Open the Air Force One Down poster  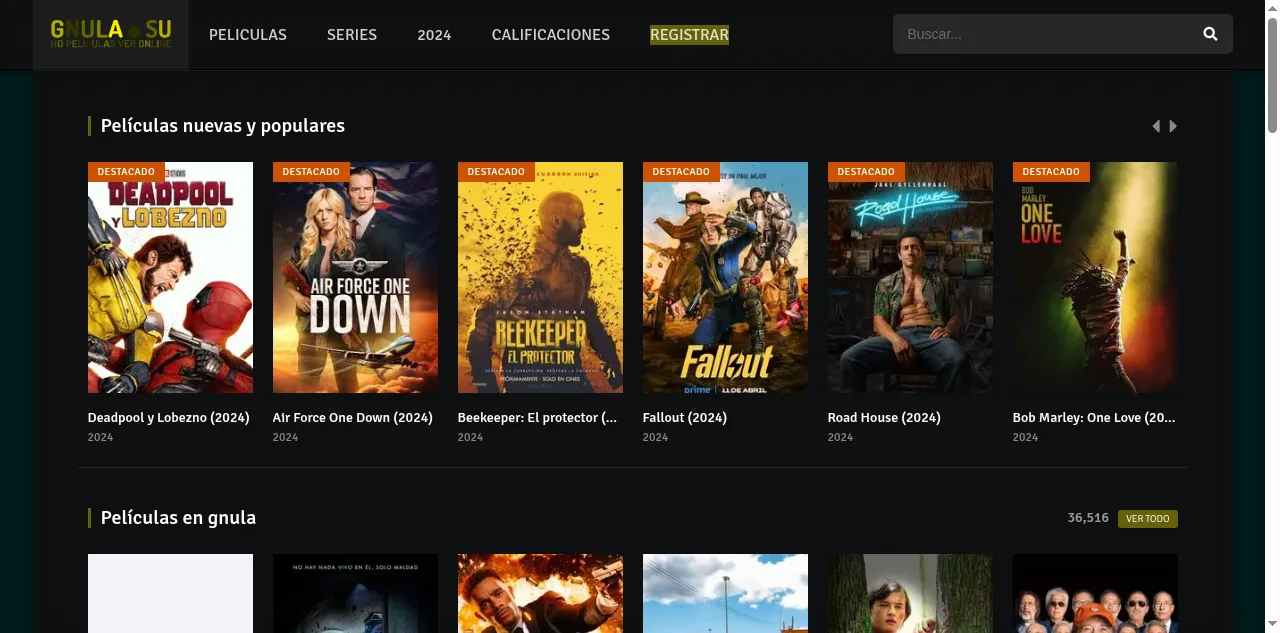[x=355, y=278]
